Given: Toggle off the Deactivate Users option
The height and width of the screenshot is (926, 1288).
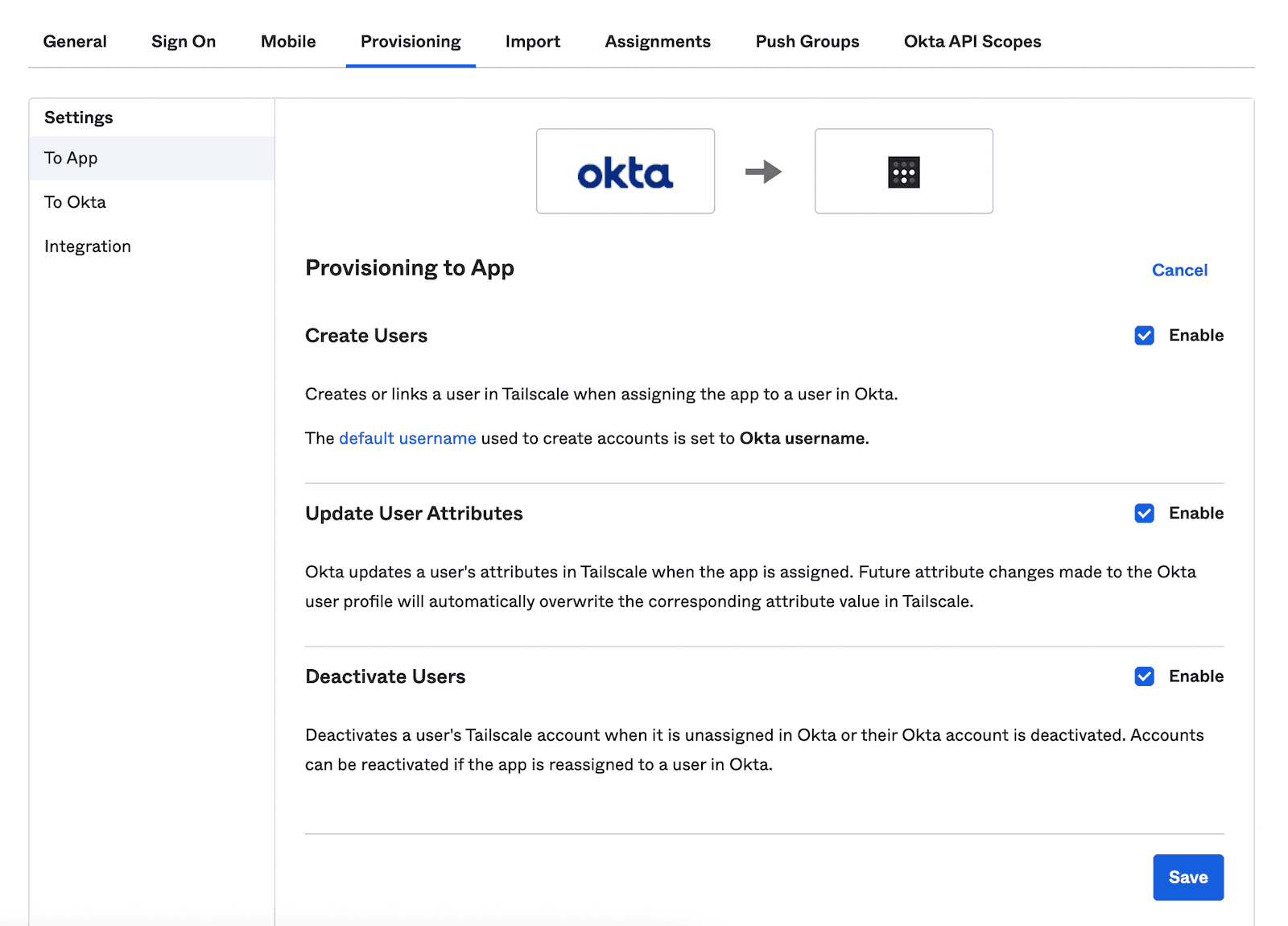Looking at the screenshot, I should pos(1144,676).
